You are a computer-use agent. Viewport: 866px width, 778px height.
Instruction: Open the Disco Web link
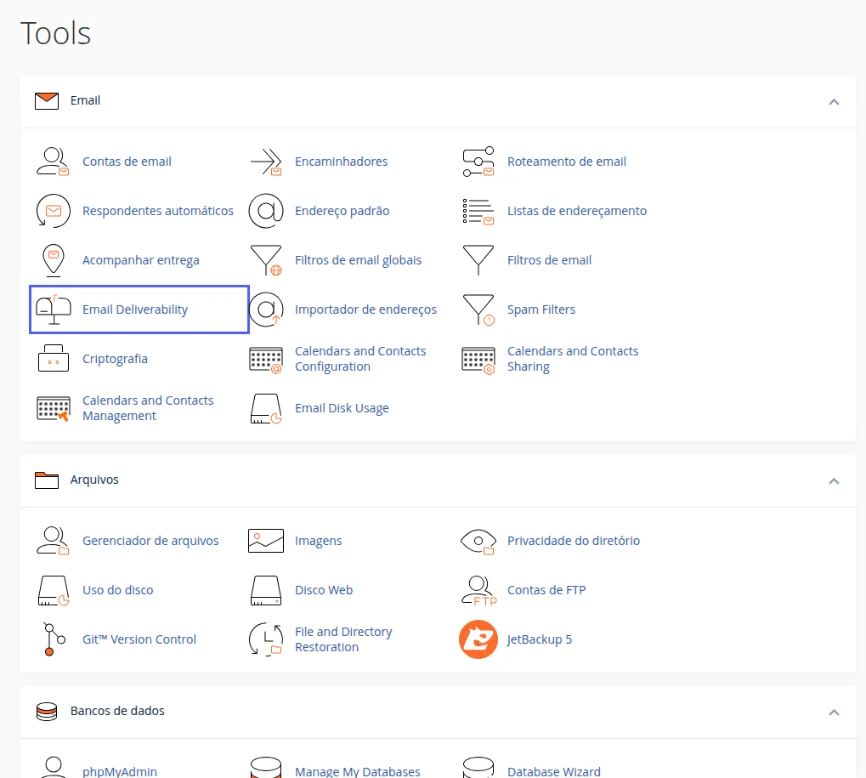coord(324,590)
